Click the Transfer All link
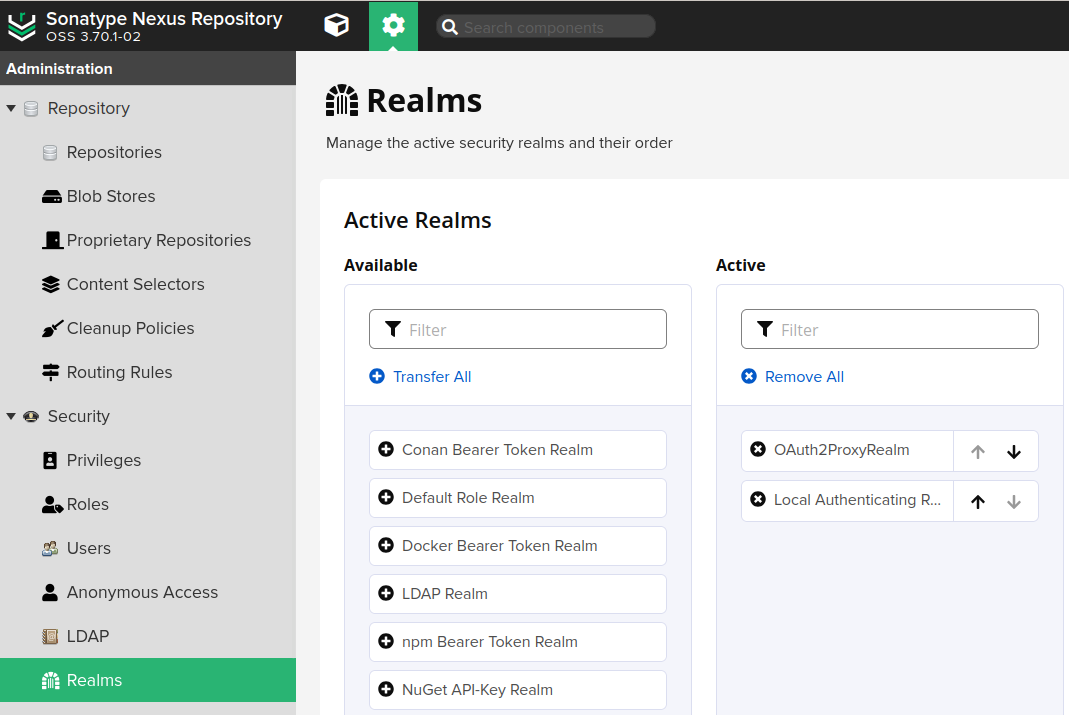The image size is (1069, 715). pos(431,377)
